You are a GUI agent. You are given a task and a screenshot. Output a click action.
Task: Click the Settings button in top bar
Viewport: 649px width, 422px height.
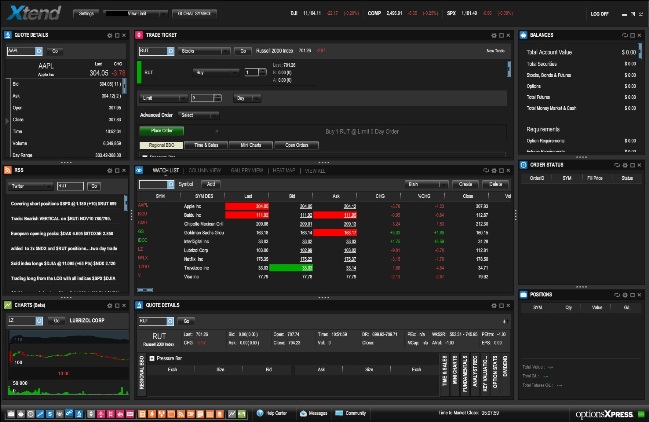86,14
